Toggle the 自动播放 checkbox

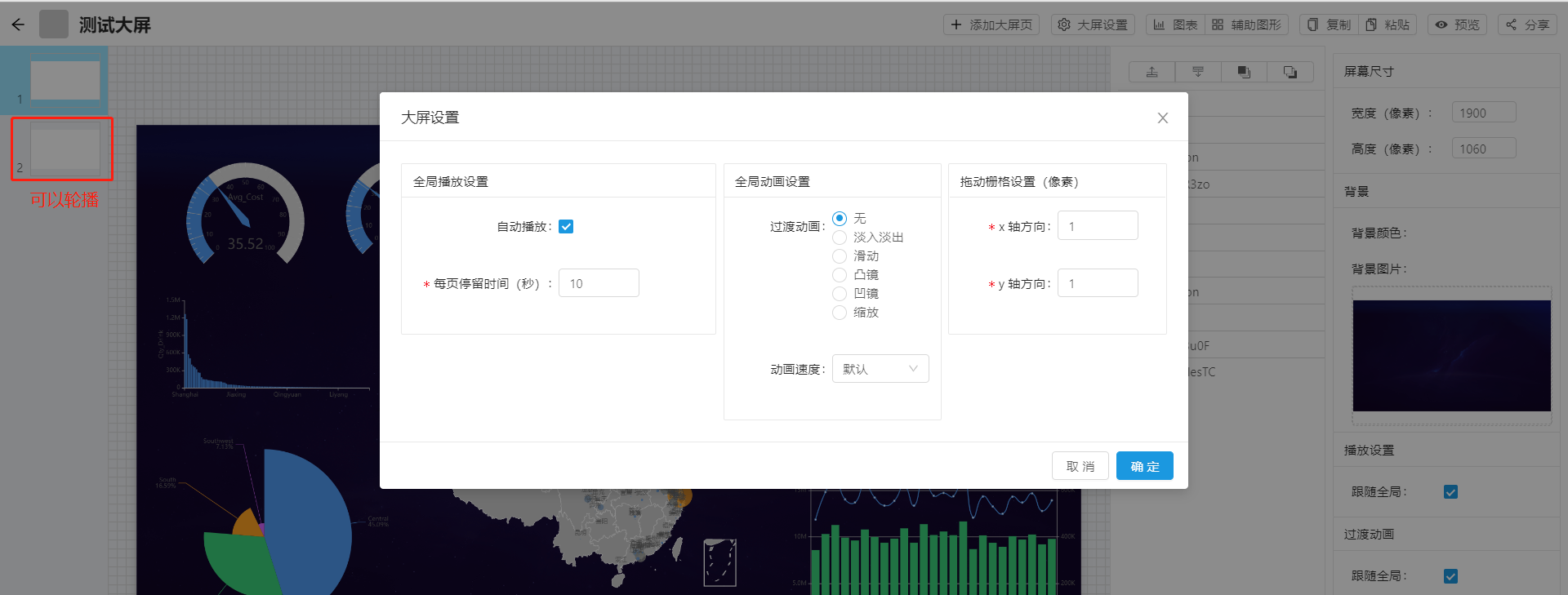[x=566, y=227]
